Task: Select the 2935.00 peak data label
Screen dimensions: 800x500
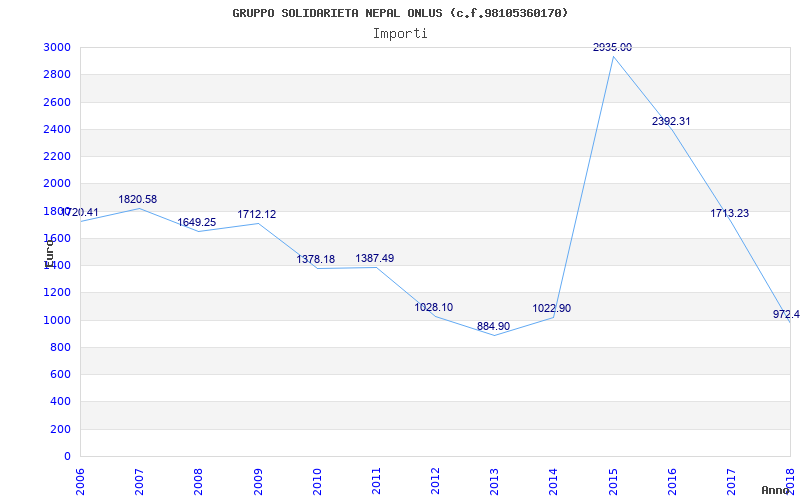Action: pyautogui.click(x=613, y=47)
